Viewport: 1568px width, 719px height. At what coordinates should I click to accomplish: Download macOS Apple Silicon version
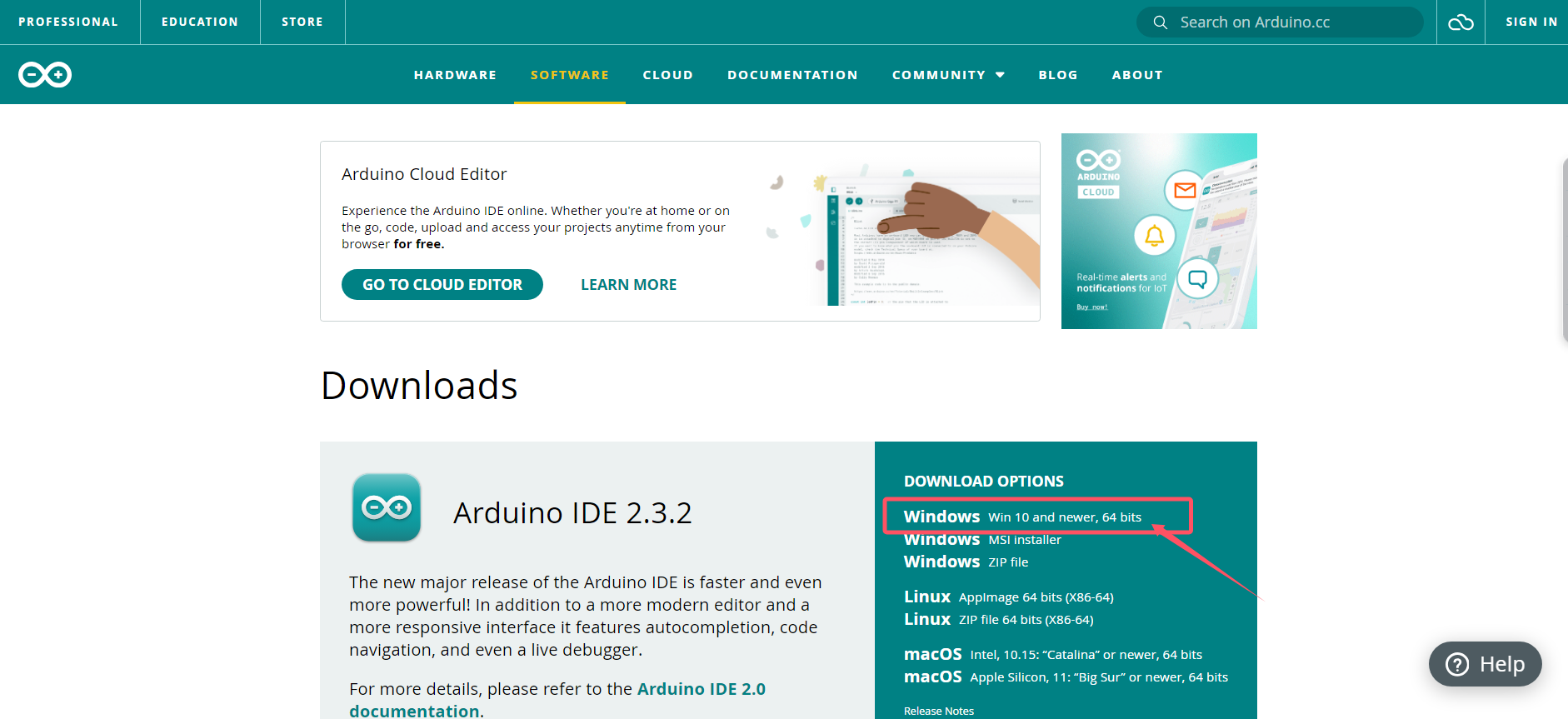1066,677
